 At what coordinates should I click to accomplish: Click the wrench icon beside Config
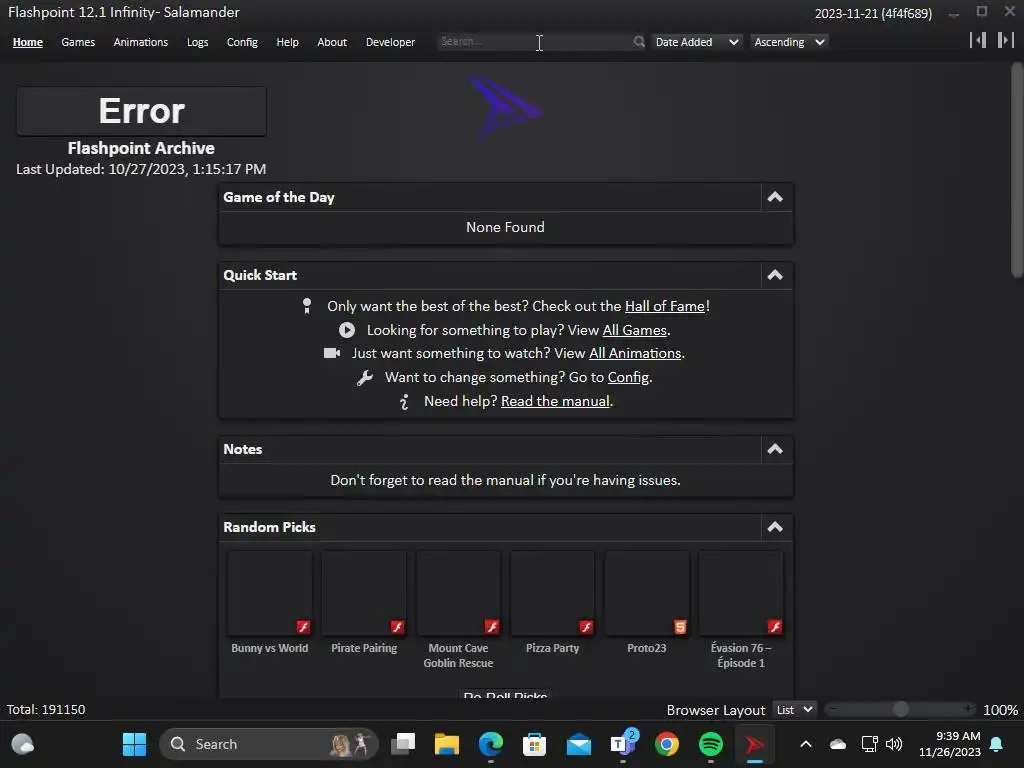pos(365,377)
